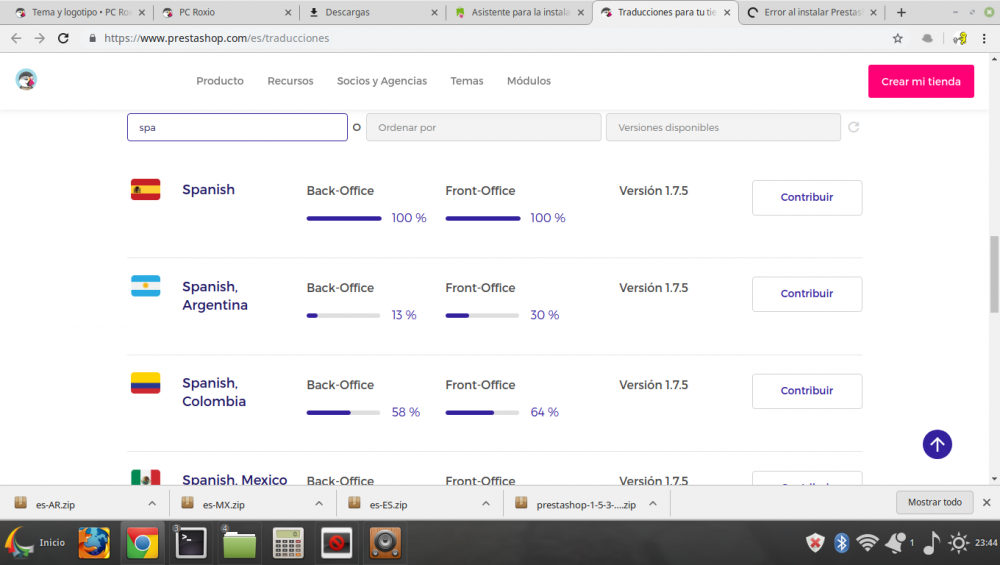Switch to the Error al instalar PrestaShop tab
The image size is (1000, 565).
click(810, 12)
